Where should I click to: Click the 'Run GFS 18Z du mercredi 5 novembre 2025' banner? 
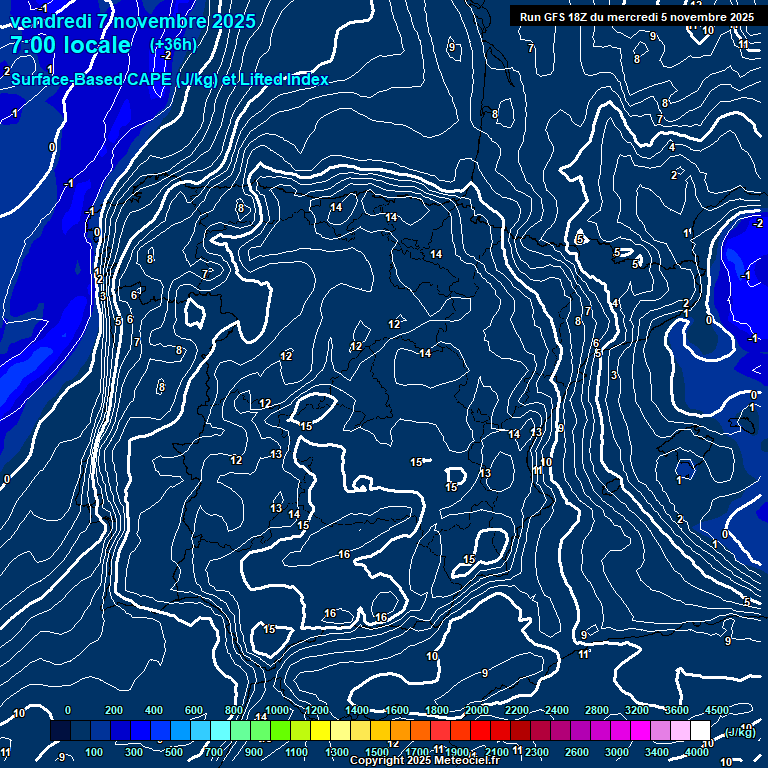pos(637,17)
